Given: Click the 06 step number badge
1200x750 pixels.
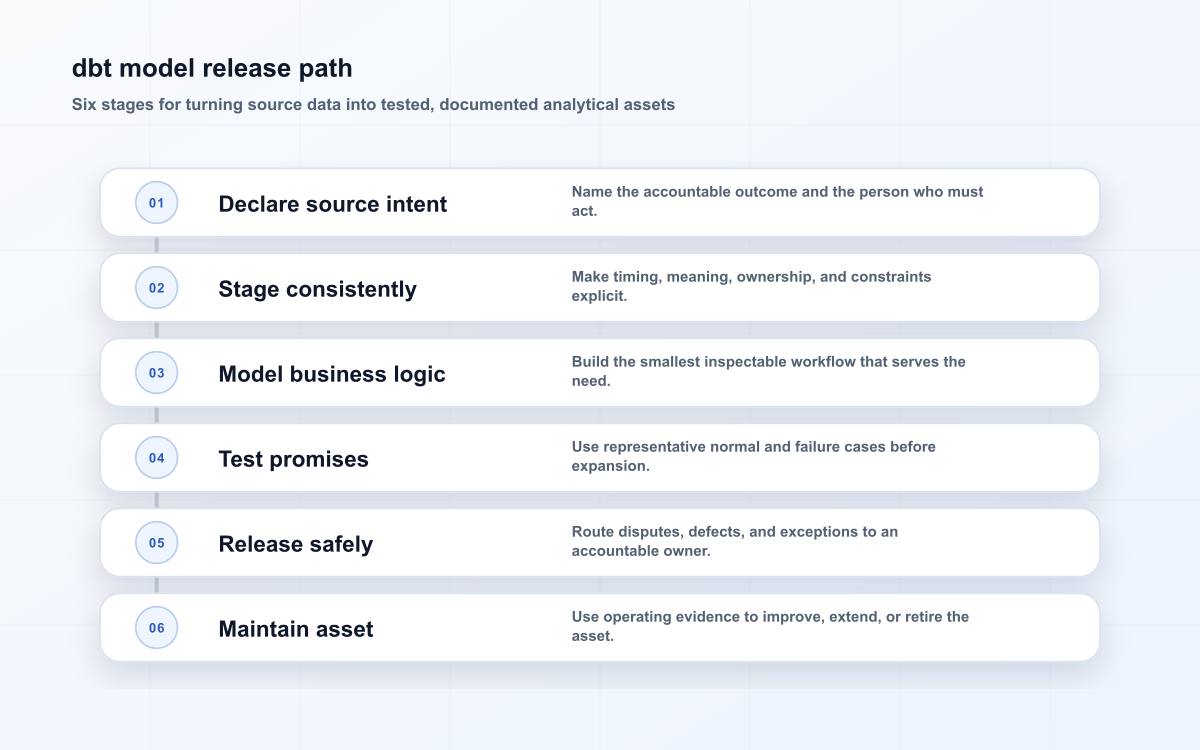Looking at the screenshot, I should [157, 628].
